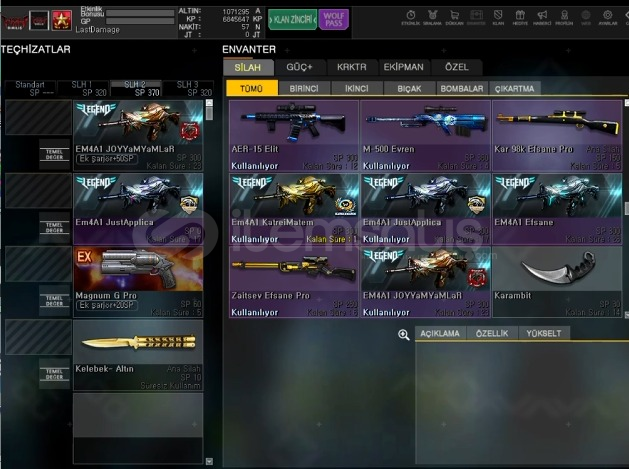
Task: Open the Açıklama details tab
Action: tap(440, 333)
